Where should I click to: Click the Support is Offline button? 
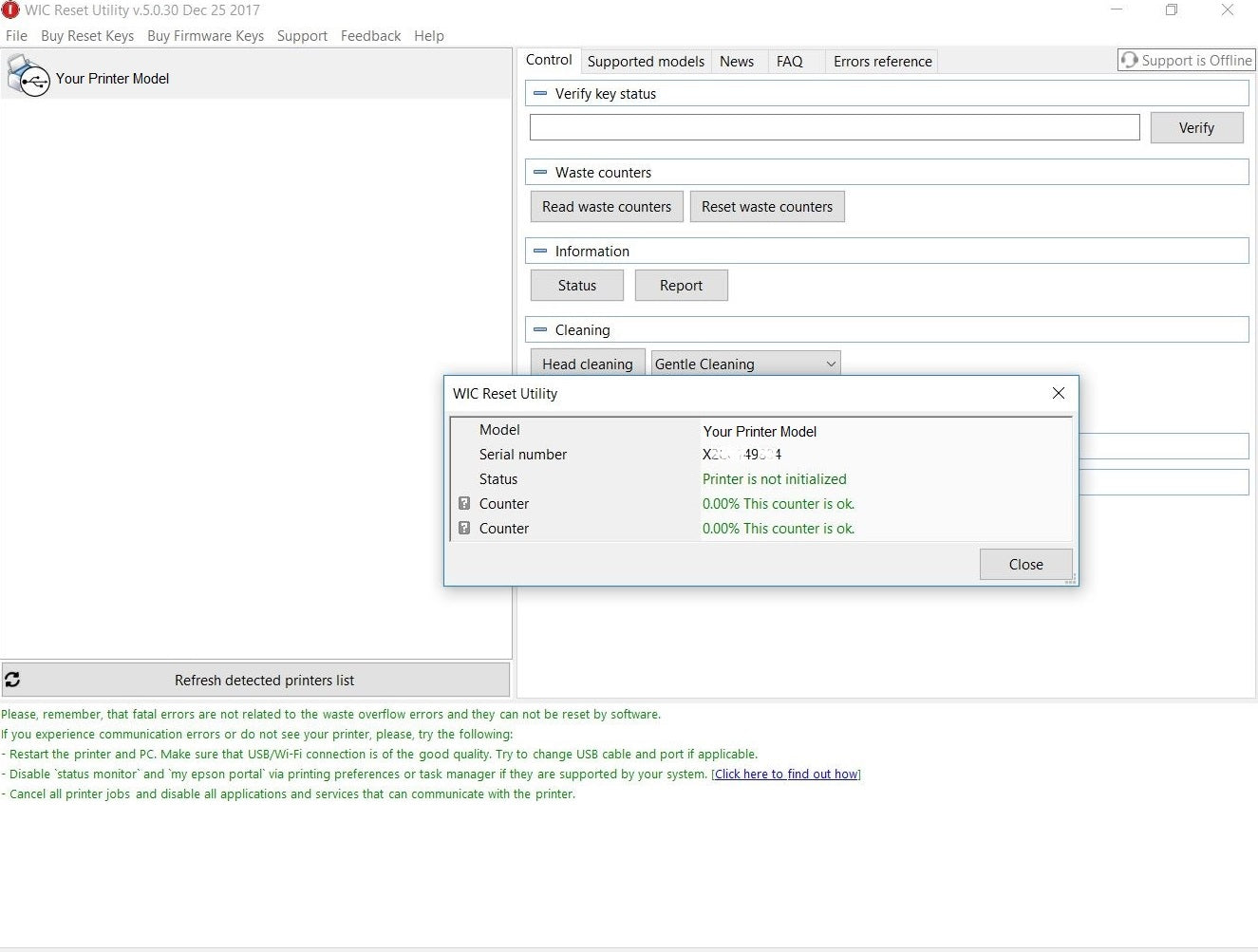coord(1187,60)
